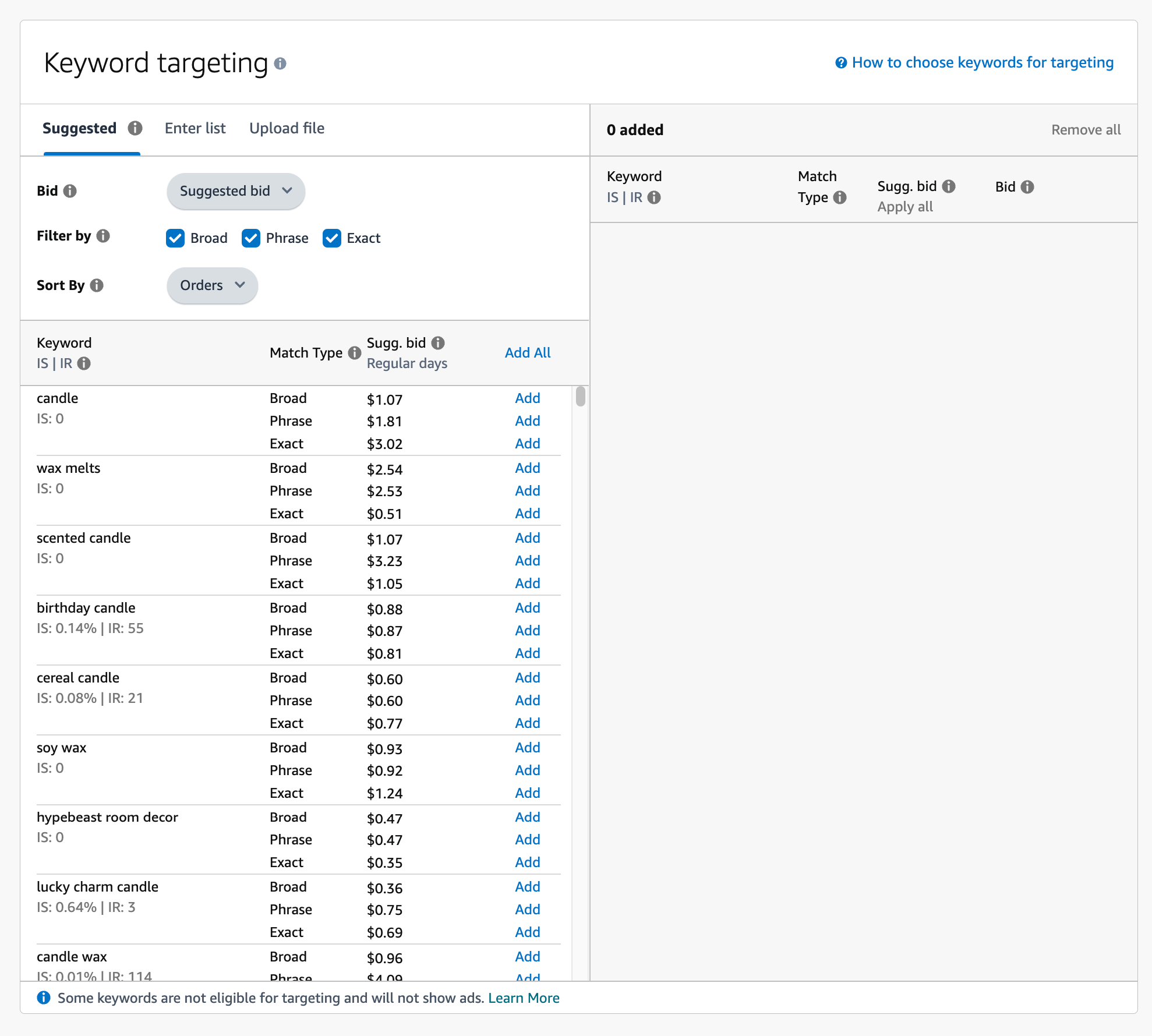Screen dimensions: 1152x1036
Task: Uncheck the Broad match filter
Action: (x=175, y=238)
